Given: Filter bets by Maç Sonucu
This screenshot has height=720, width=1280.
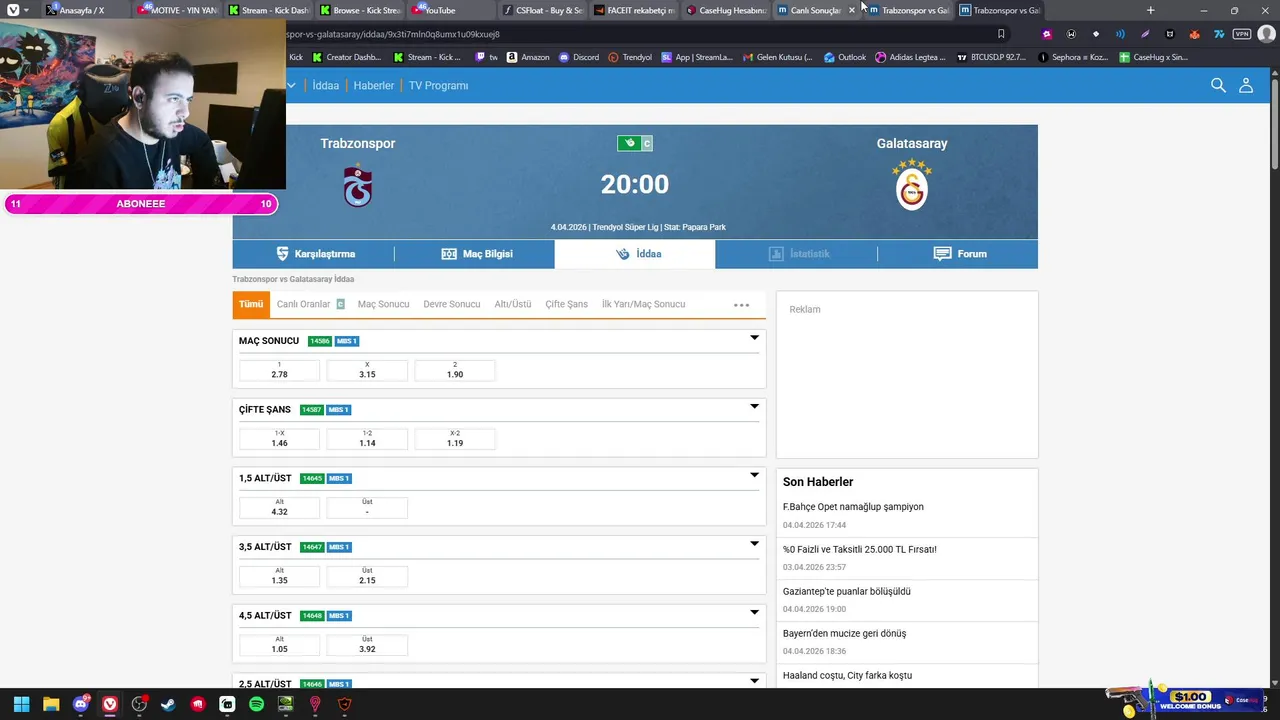Looking at the screenshot, I should tap(384, 304).
